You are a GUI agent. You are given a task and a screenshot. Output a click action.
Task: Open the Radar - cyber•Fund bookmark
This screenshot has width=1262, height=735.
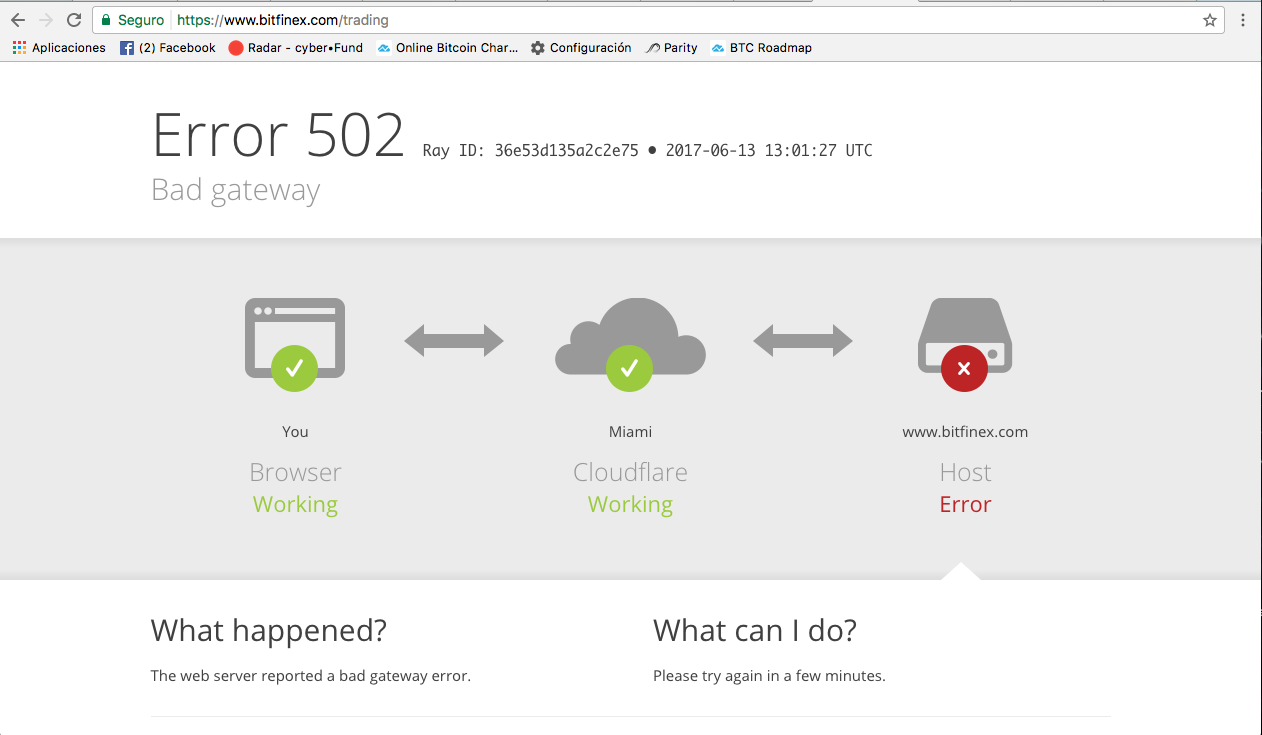click(x=296, y=48)
